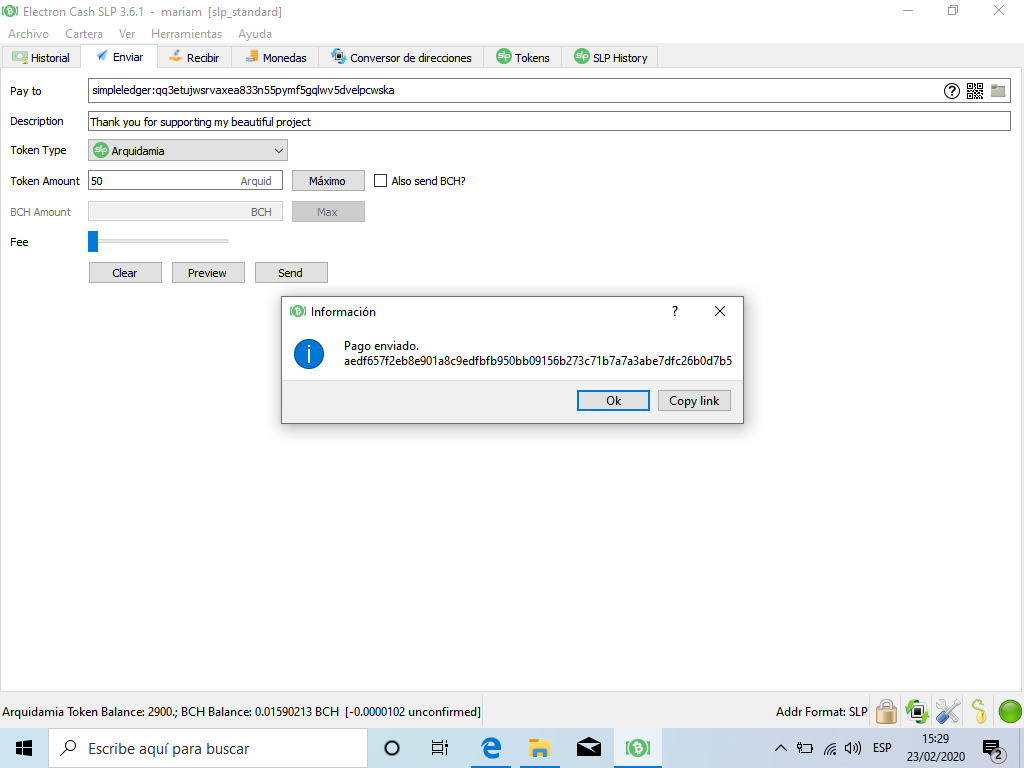
Task: Click the Description text field
Action: (x=549, y=121)
